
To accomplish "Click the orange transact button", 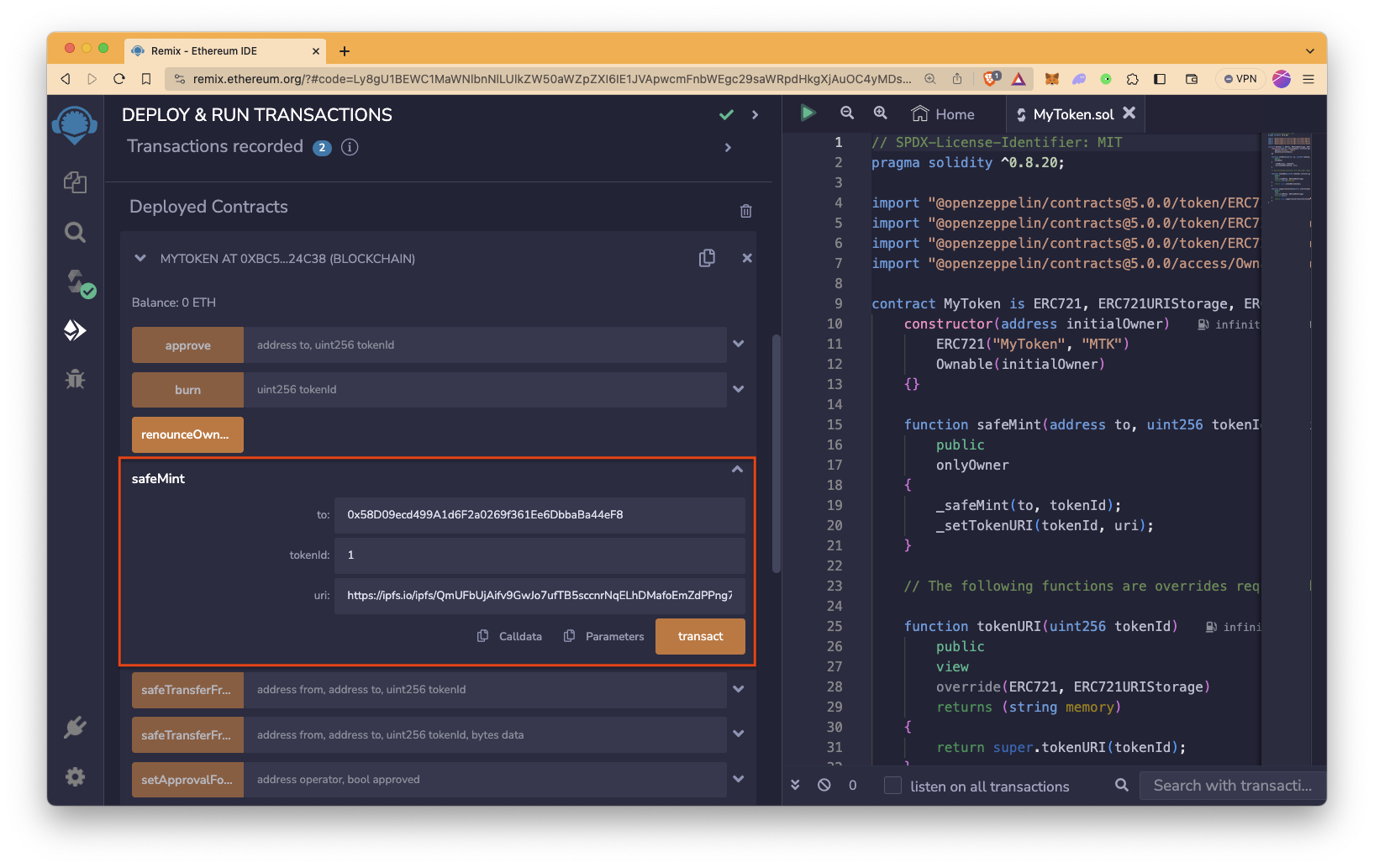I will point(700,636).
